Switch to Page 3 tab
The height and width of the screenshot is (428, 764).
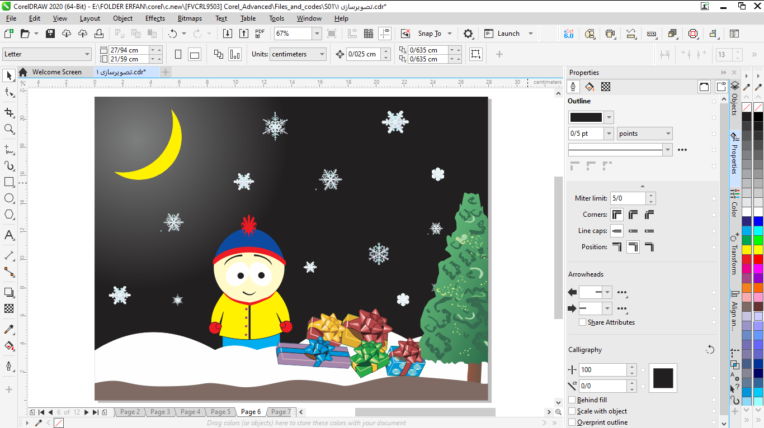point(160,412)
